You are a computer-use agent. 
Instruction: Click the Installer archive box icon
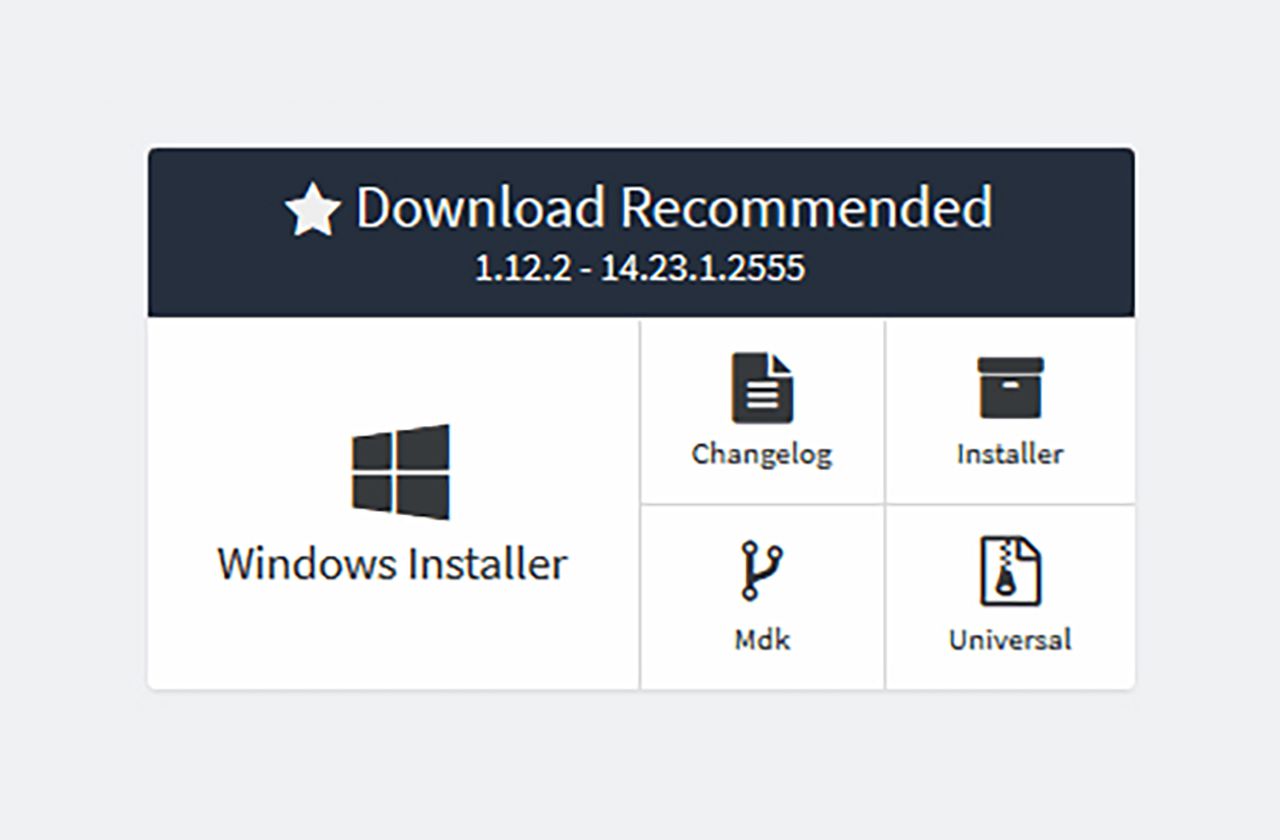point(1010,388)
